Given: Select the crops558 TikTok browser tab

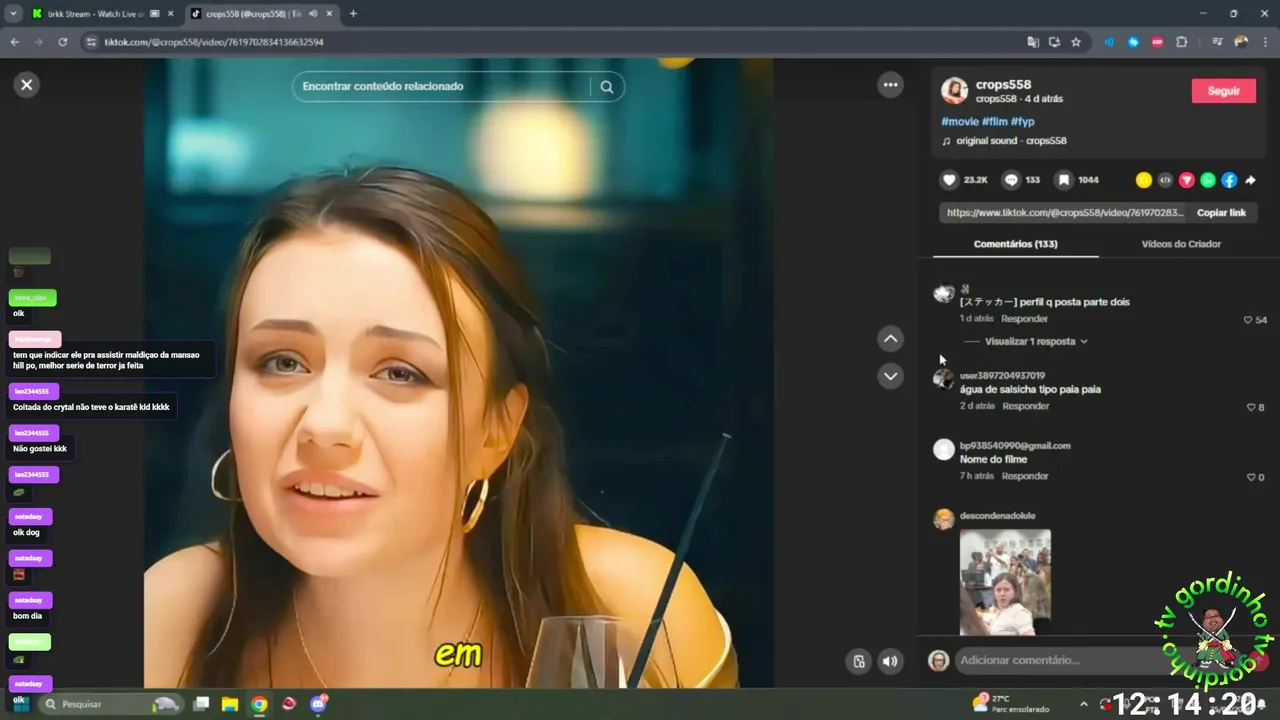Looking at the screenshot, I should tap(259, 14).
